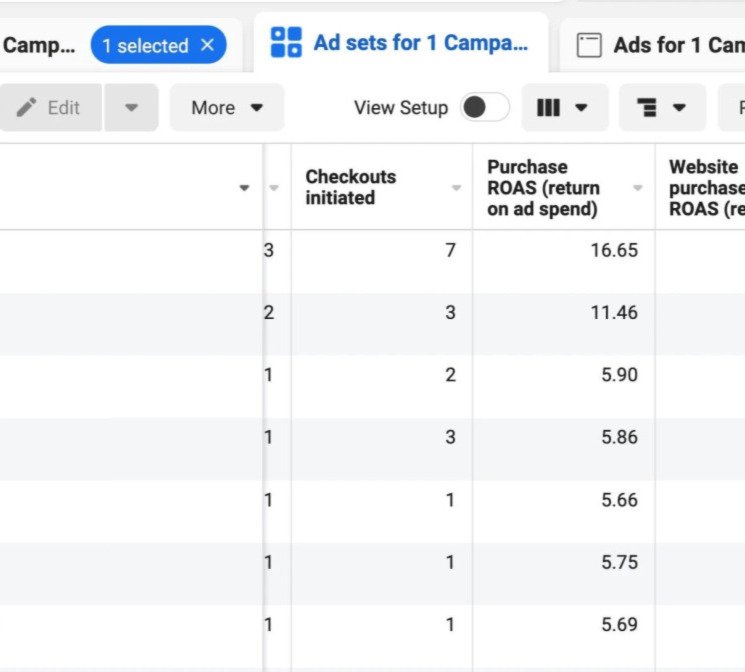Click the Purchase ROAS column header
The image size is (745, 672).
543,187
